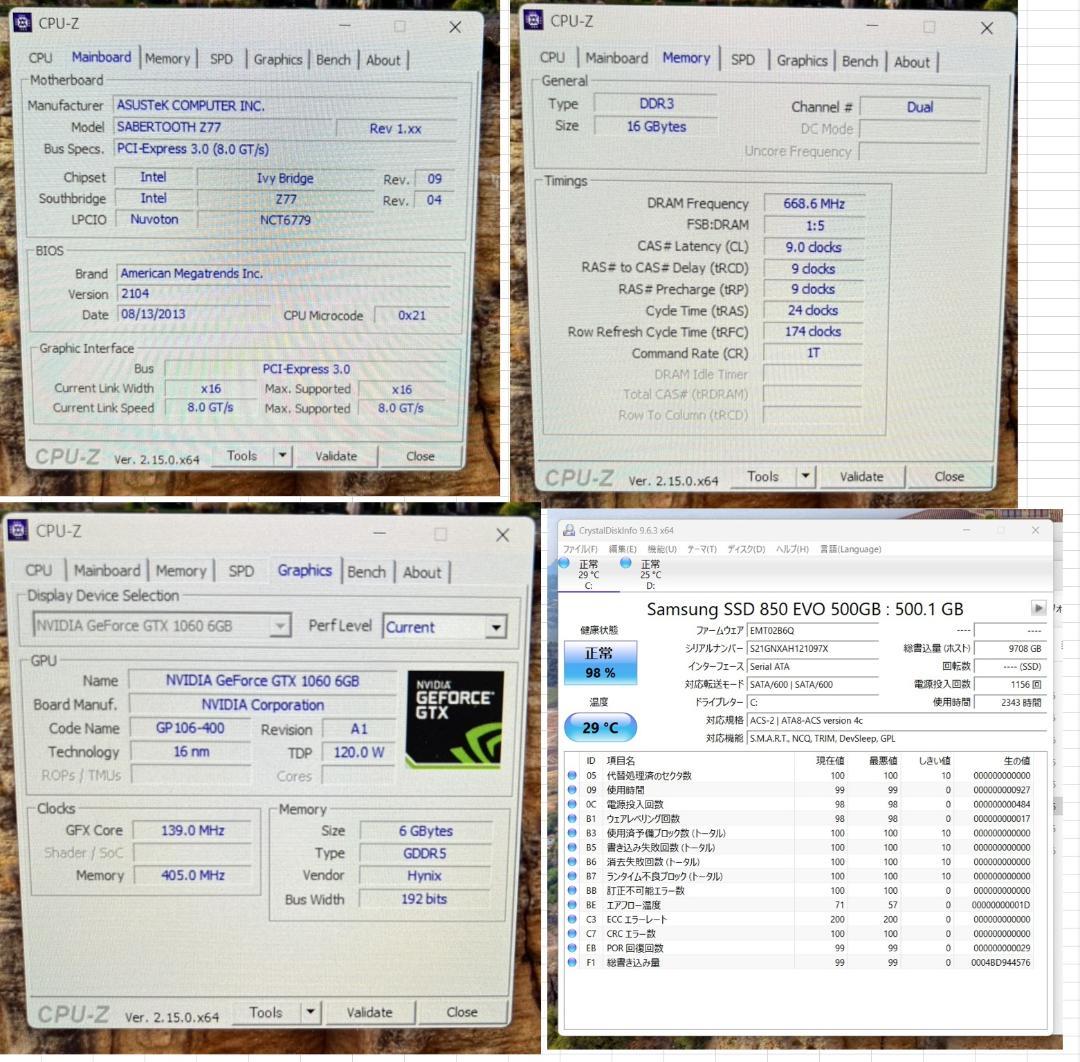Select the blue health icon for drive C:

(x=563, y=562)
